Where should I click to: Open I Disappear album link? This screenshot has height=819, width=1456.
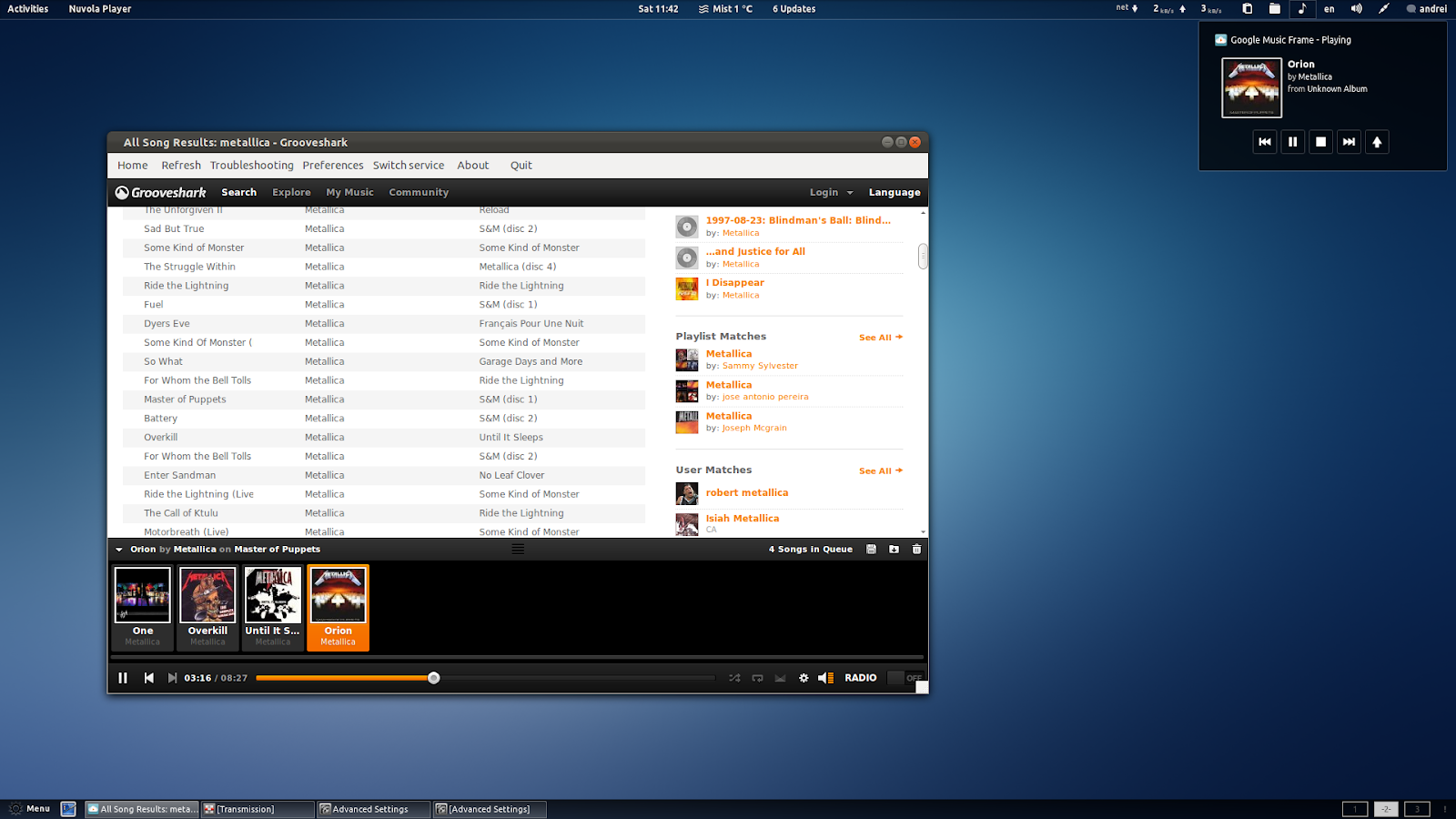click(x=735, y=283)
